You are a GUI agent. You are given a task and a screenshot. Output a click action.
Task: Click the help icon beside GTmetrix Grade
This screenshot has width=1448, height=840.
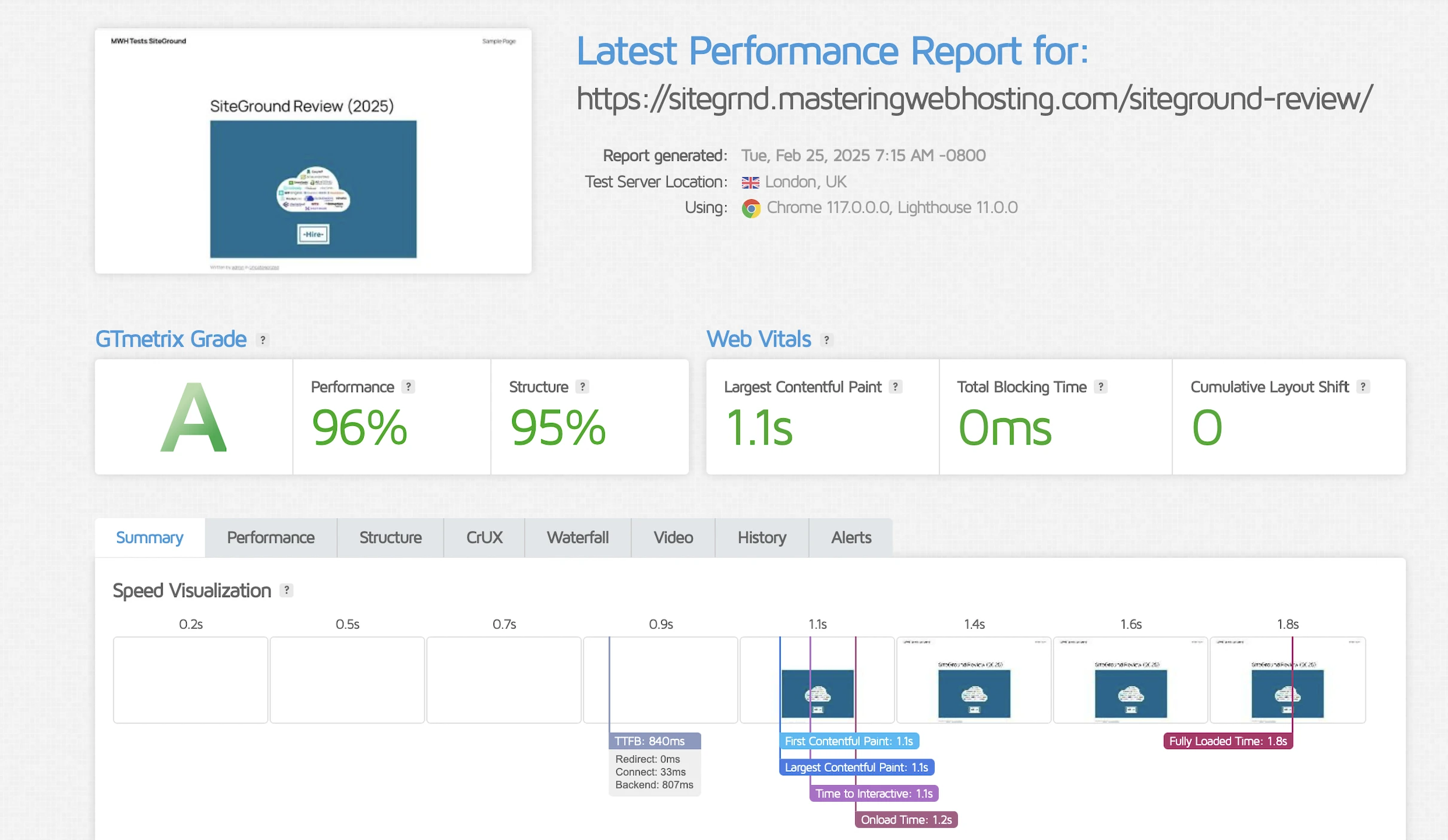coord(263,340)
